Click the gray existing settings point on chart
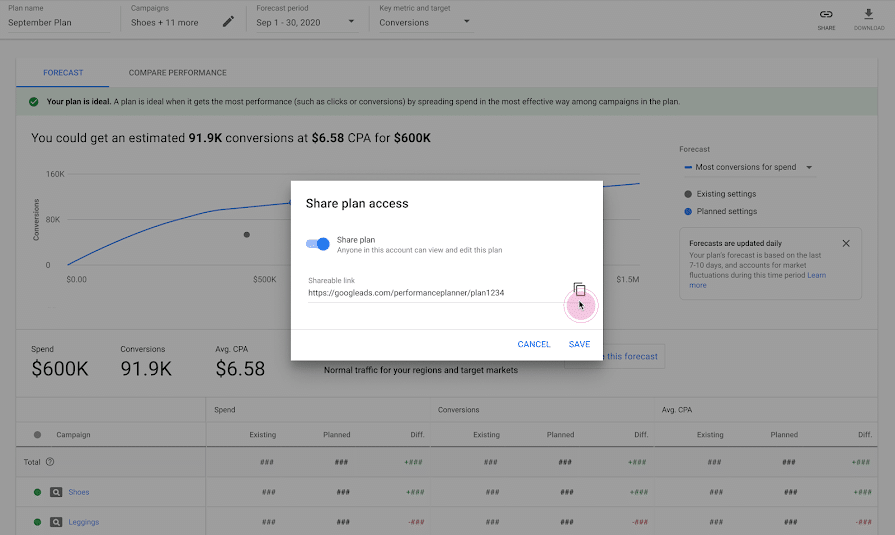Viewport: 895px width, 535px height. [247, 235]
